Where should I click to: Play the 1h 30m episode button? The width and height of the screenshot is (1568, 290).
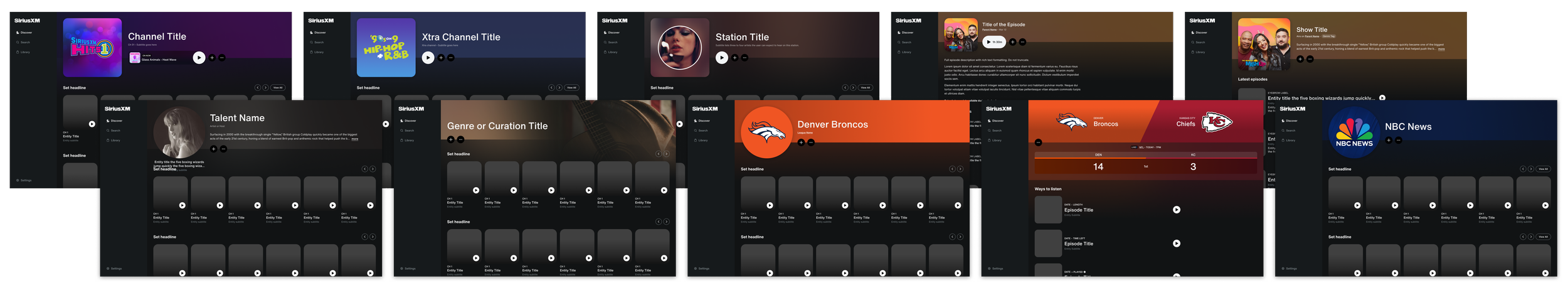tap(993, 42)
